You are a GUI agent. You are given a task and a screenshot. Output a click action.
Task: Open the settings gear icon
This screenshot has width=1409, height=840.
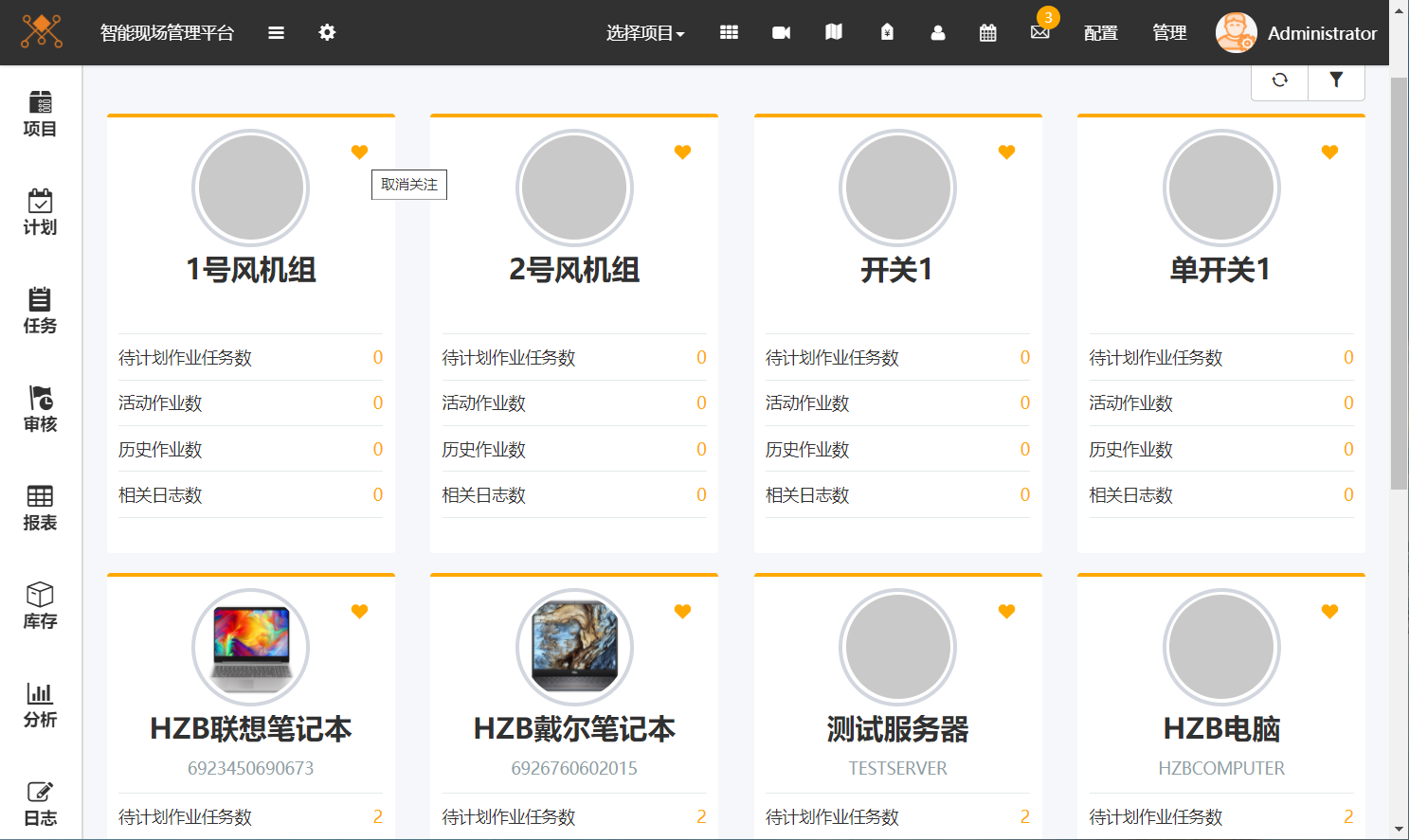point(327,33)
